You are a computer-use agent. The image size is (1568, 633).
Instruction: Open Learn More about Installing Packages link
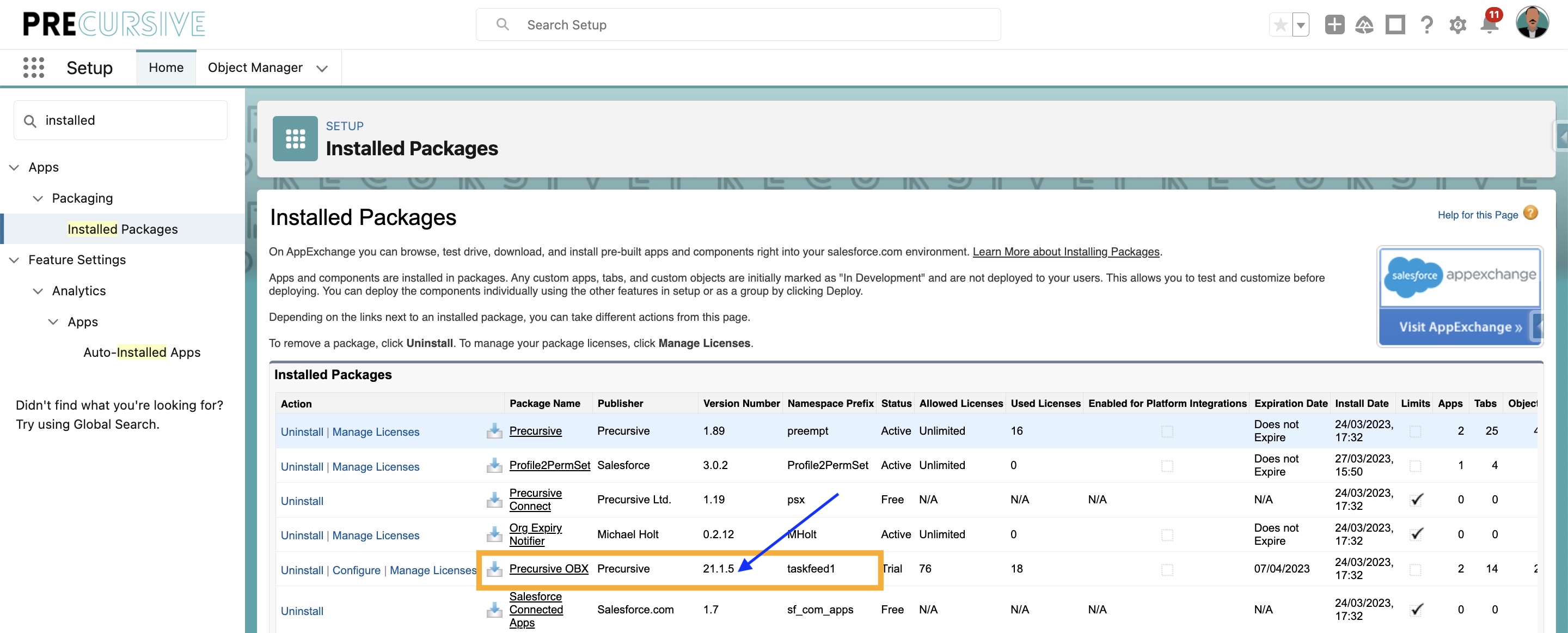click(1065, 252)
